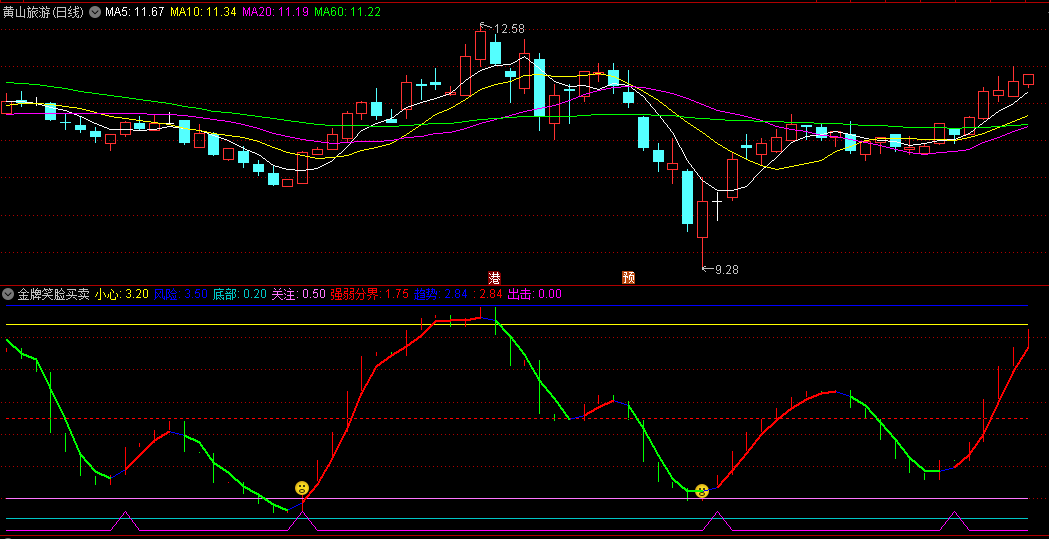Screen dimensions: 1049x539
Task: Select the MA60: 11.22 label
Action: tap(347, 12)
